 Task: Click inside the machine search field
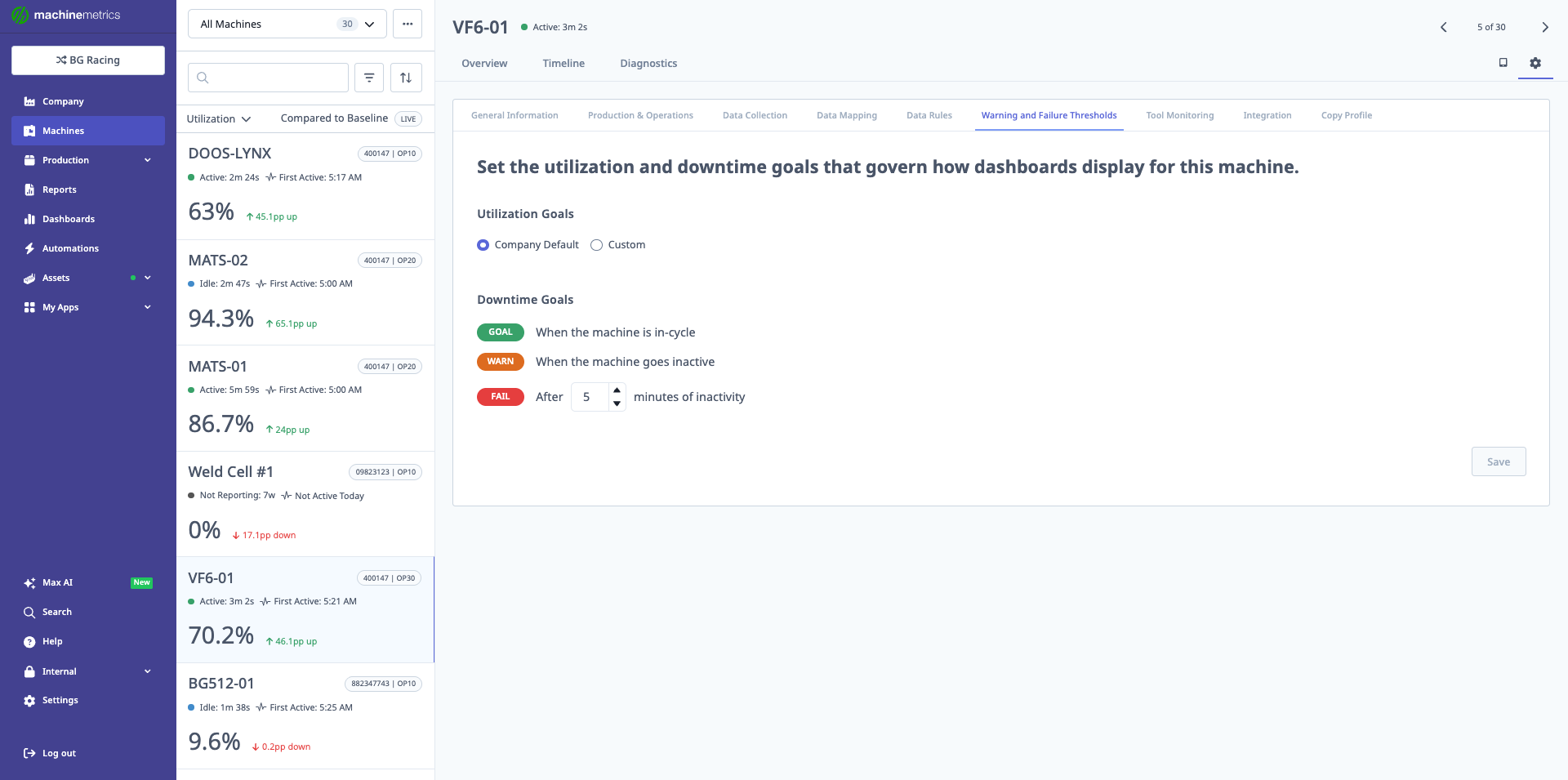click(269, 78)
